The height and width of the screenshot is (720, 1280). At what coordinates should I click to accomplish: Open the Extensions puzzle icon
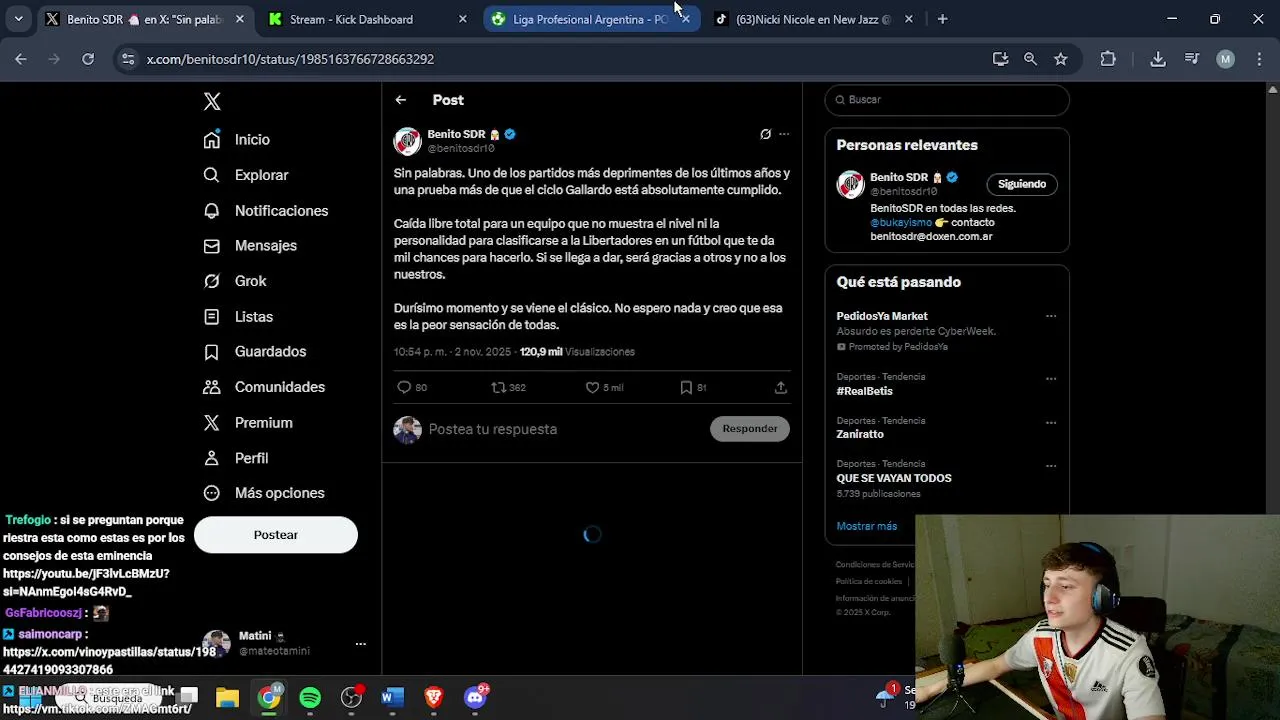coord(1108,59)
